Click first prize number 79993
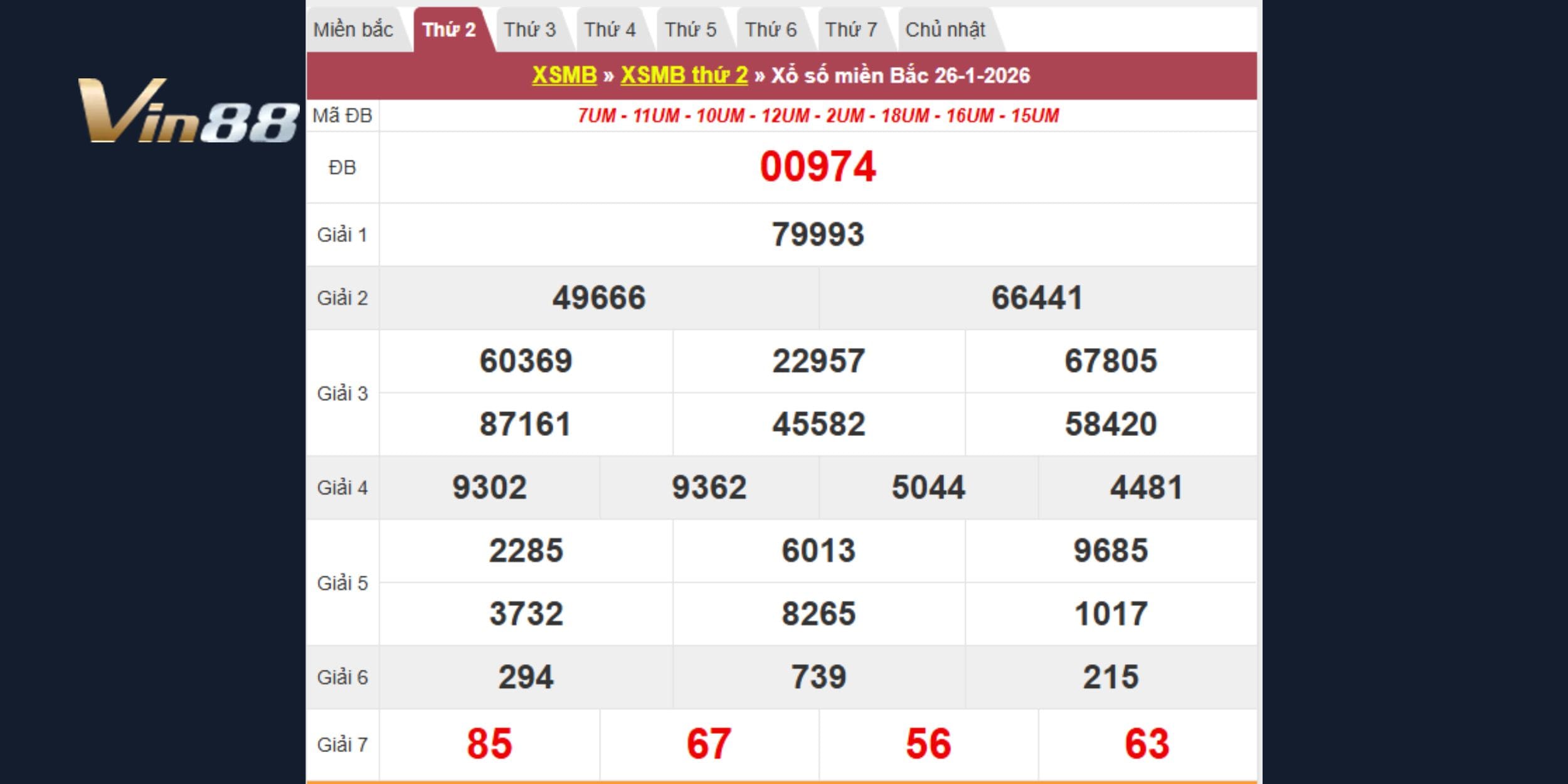1568x784 pixels. 817,235
